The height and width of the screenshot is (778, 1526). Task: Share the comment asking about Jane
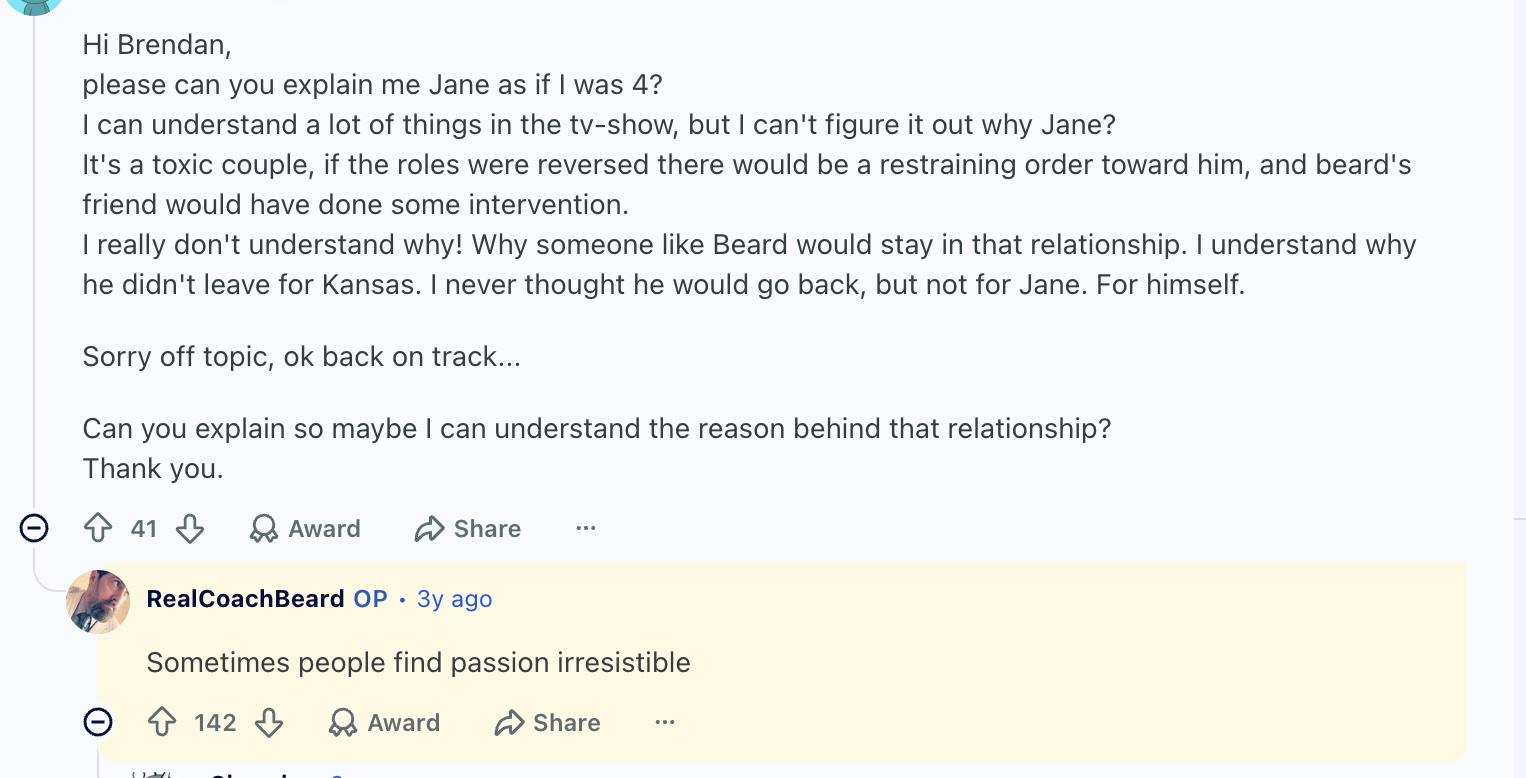point(467,528)
